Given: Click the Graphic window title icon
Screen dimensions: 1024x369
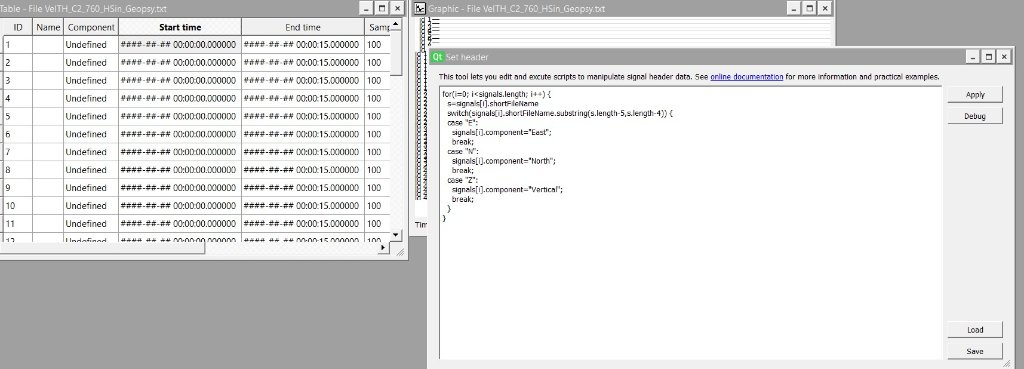Looking at the screenshot, I should point(421,8).
